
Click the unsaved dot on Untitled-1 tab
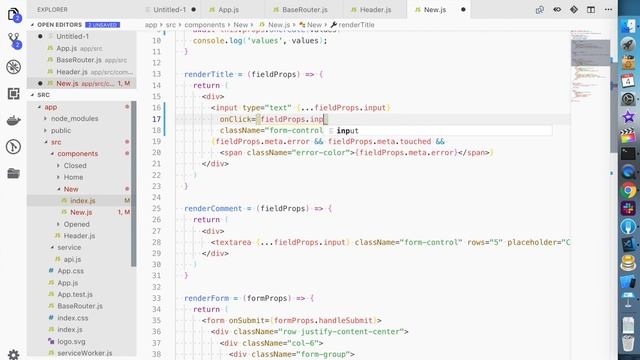[x=193, y=9]
